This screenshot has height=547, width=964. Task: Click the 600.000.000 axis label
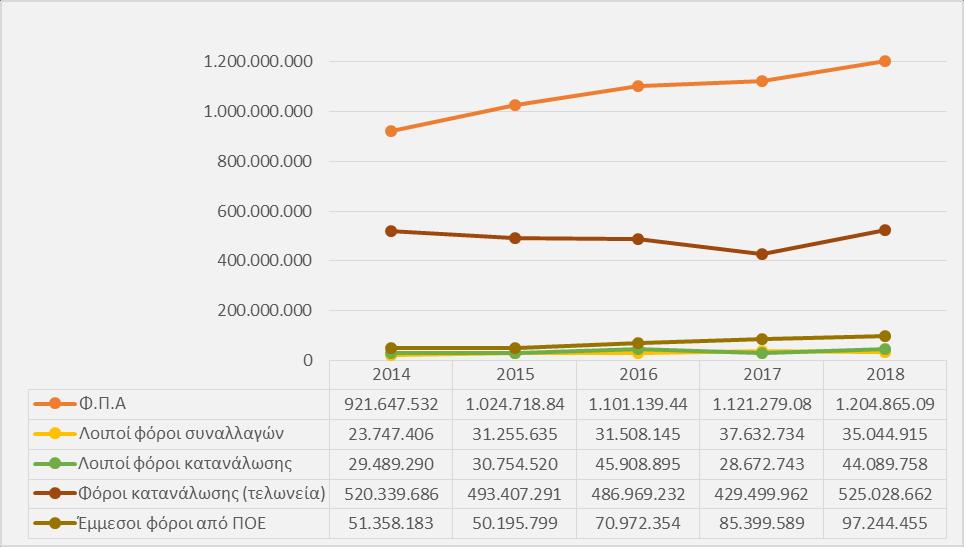point(264,211)
